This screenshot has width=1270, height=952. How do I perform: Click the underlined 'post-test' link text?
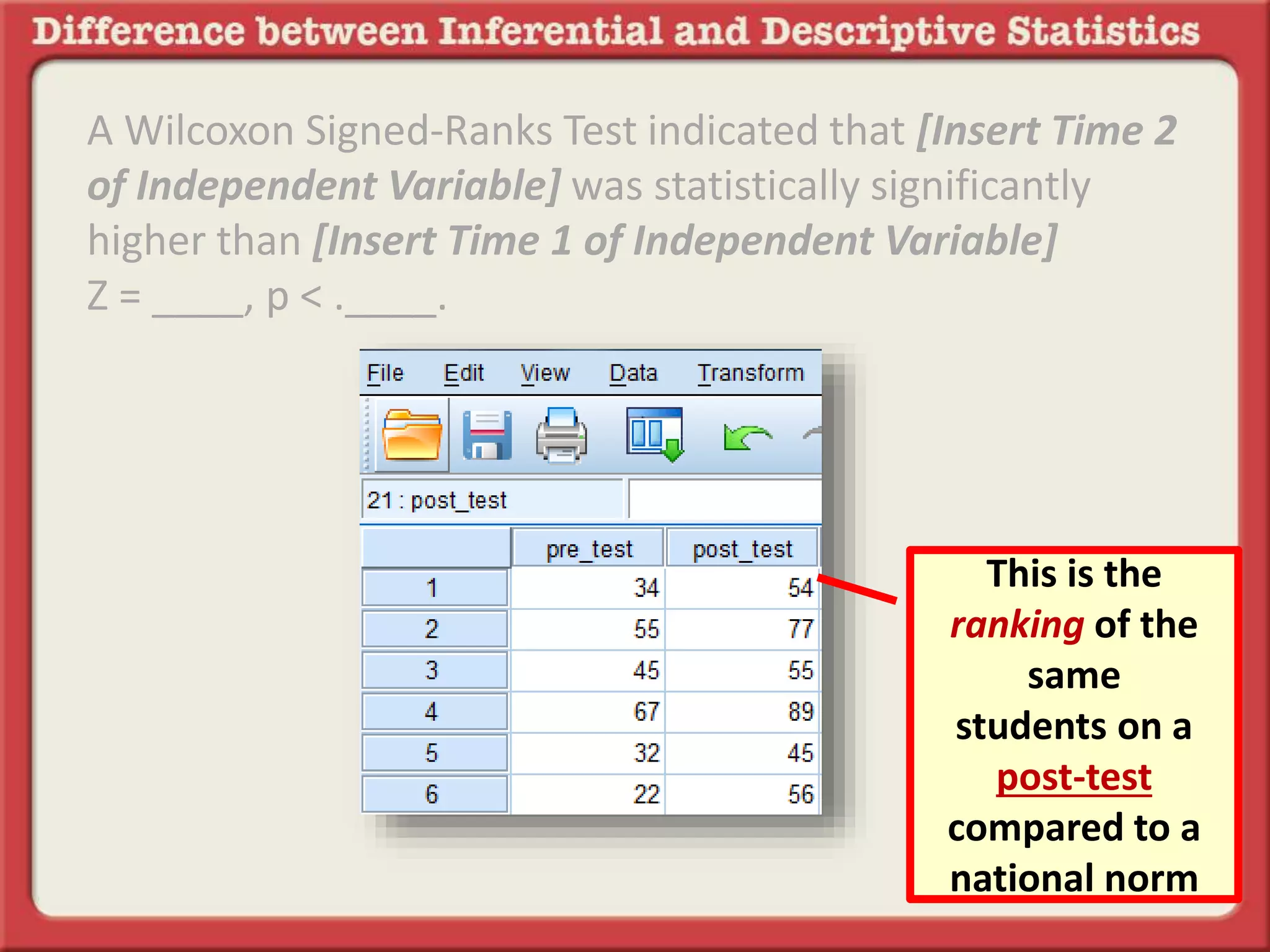click(x=1074, y=777)
